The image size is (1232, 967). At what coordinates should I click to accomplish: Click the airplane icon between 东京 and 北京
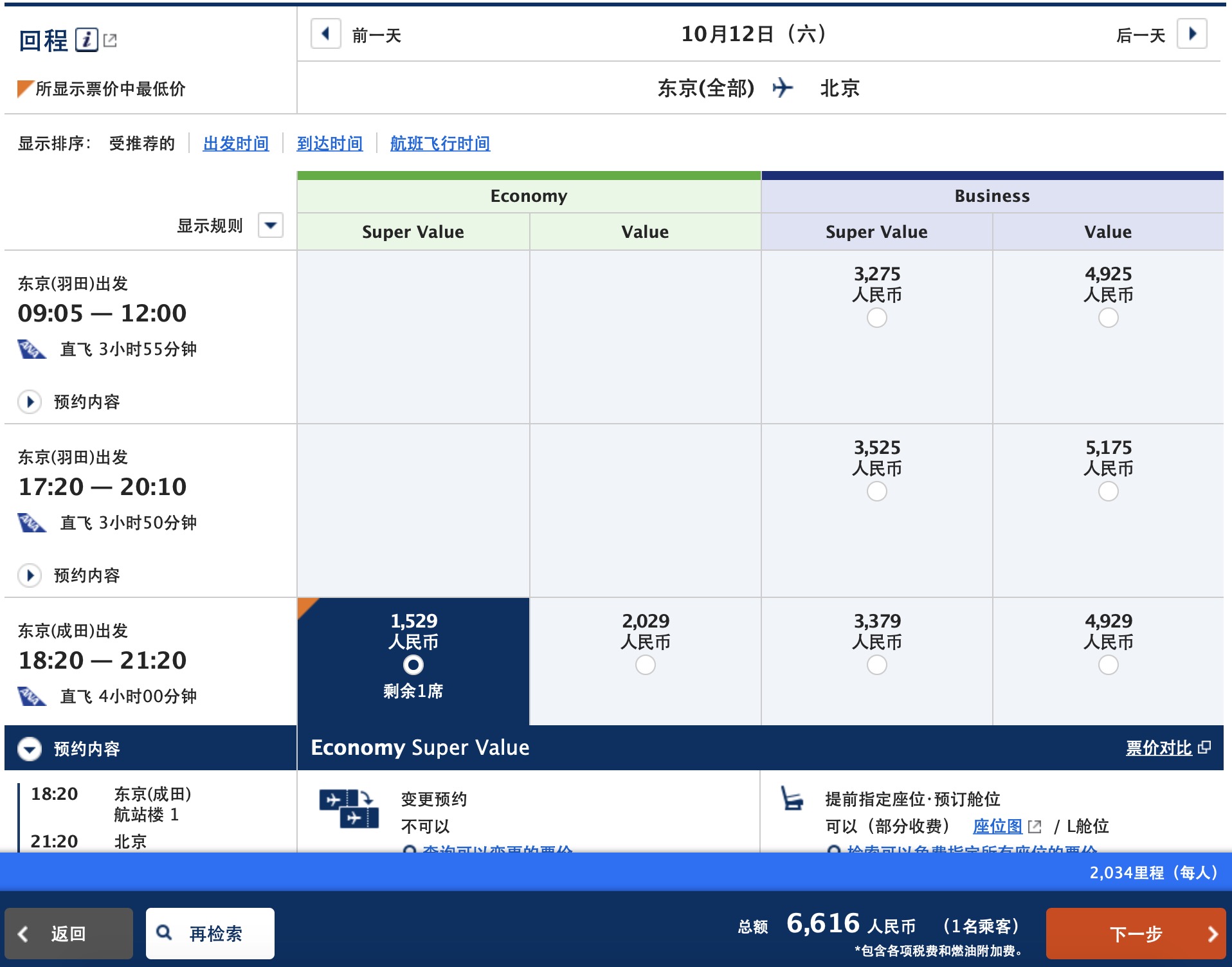point(783,87)
